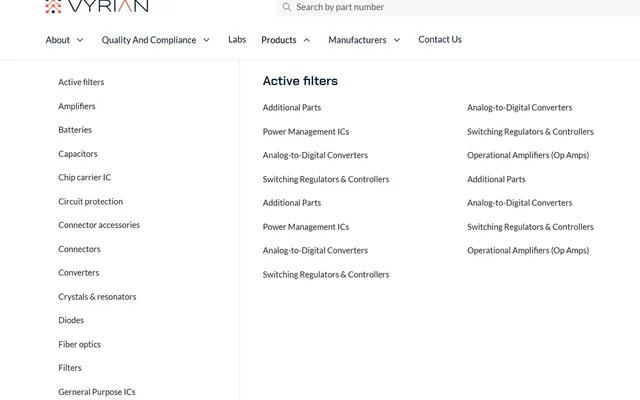Click the Vyrian logo
Viewport: 640px width, 400px height.
(x=97, y=6)
